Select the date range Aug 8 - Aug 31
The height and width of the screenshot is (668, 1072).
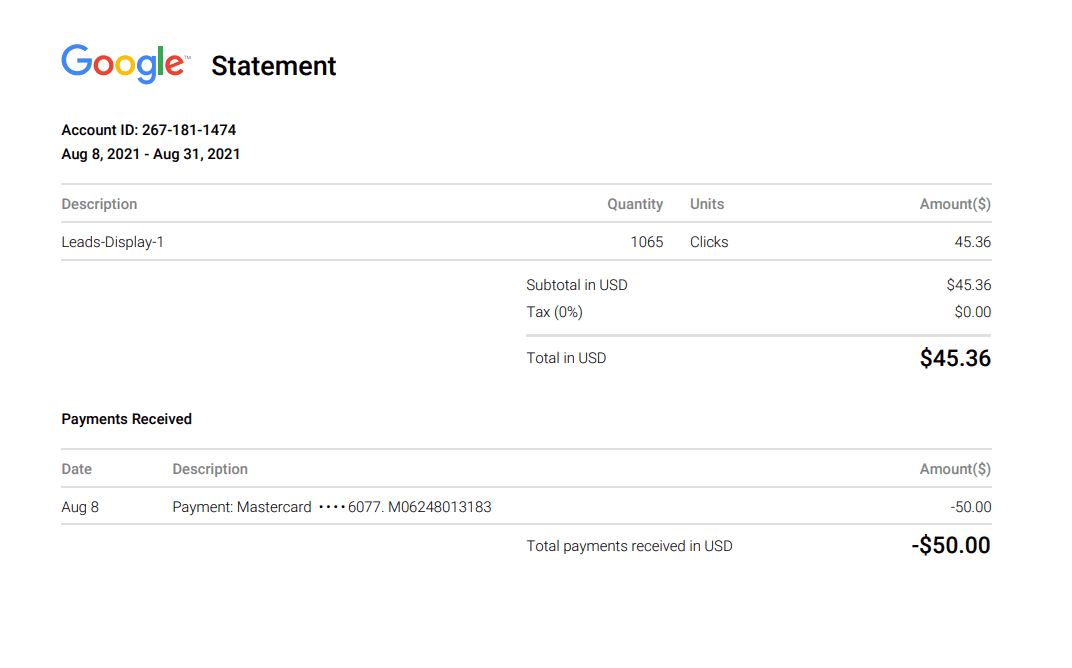(151, 154)
